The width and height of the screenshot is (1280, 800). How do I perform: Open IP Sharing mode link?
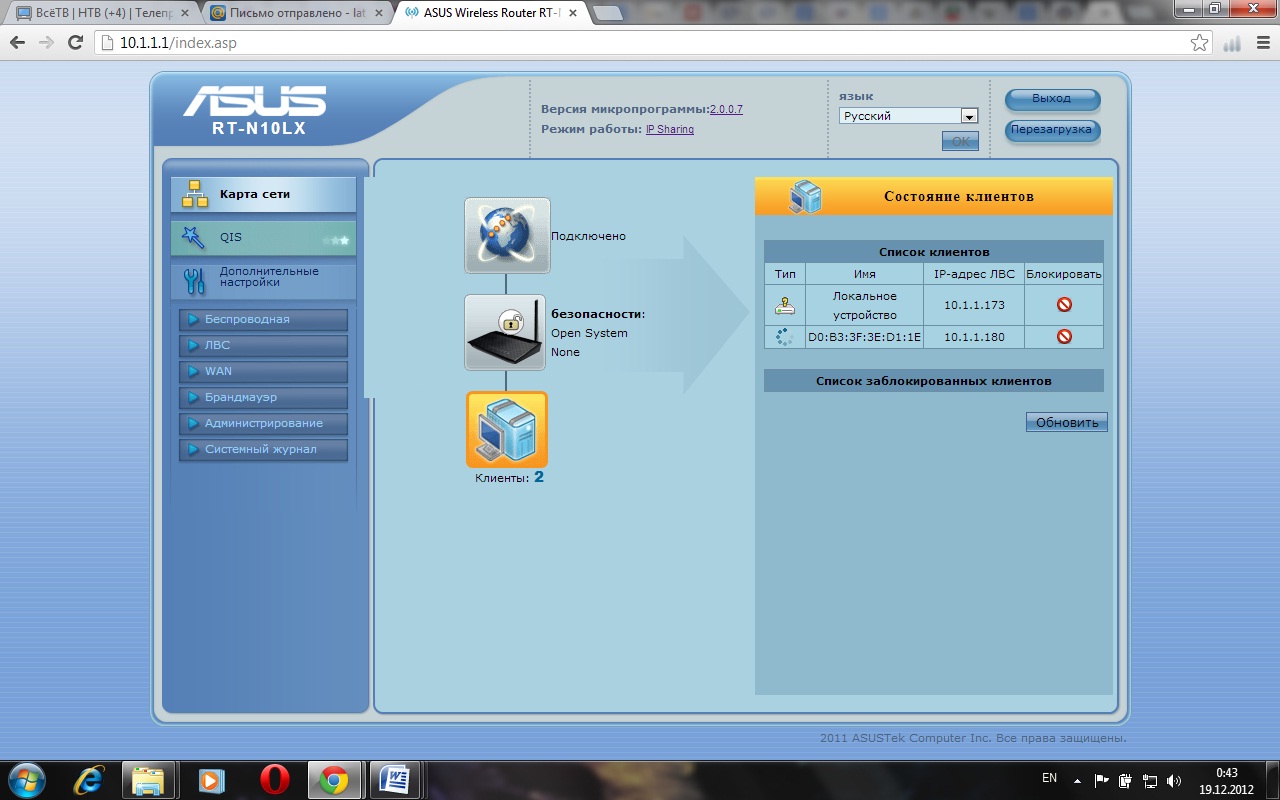tap(670, 130)
